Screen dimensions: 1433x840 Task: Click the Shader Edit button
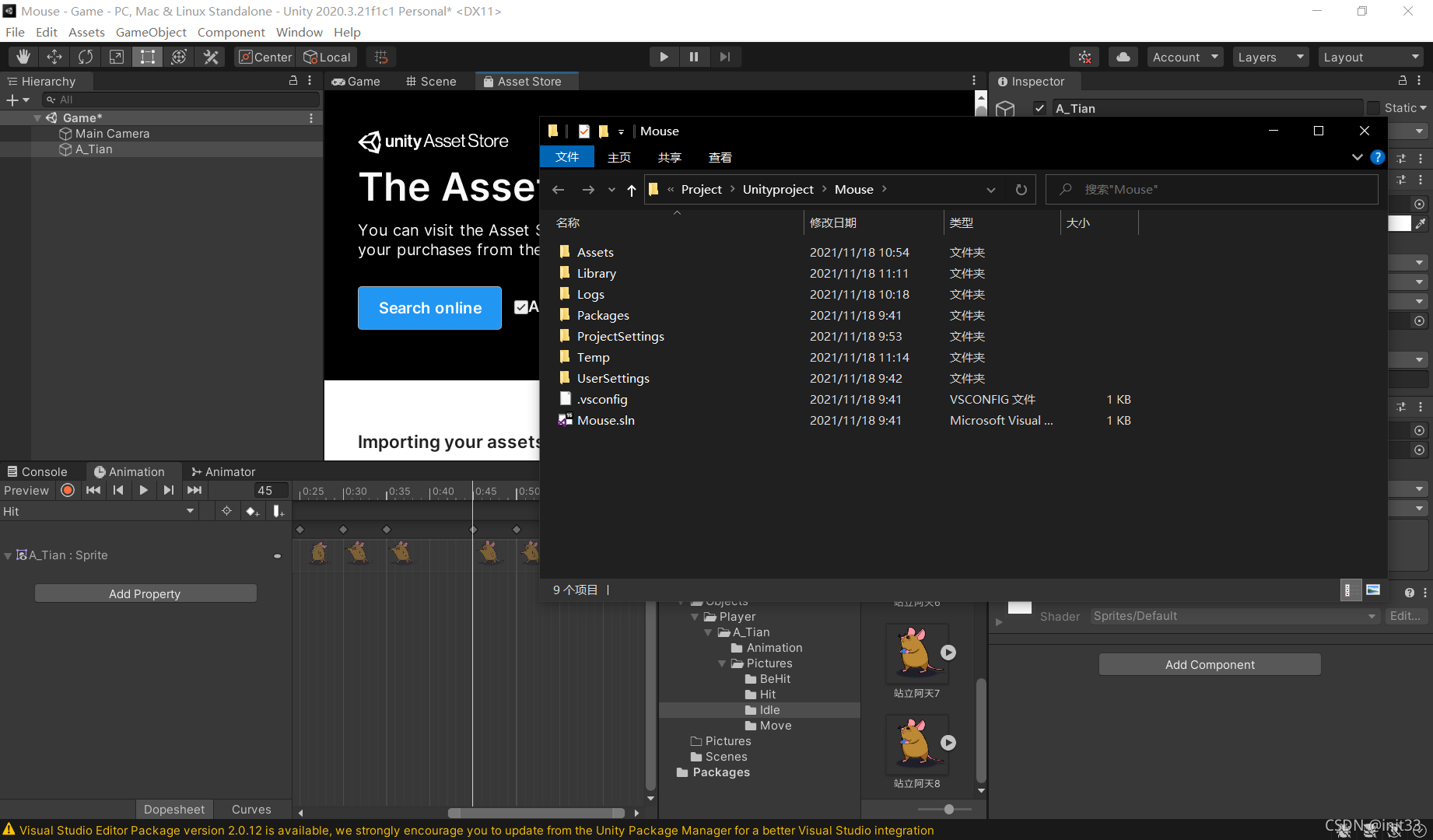point(1405,616)
